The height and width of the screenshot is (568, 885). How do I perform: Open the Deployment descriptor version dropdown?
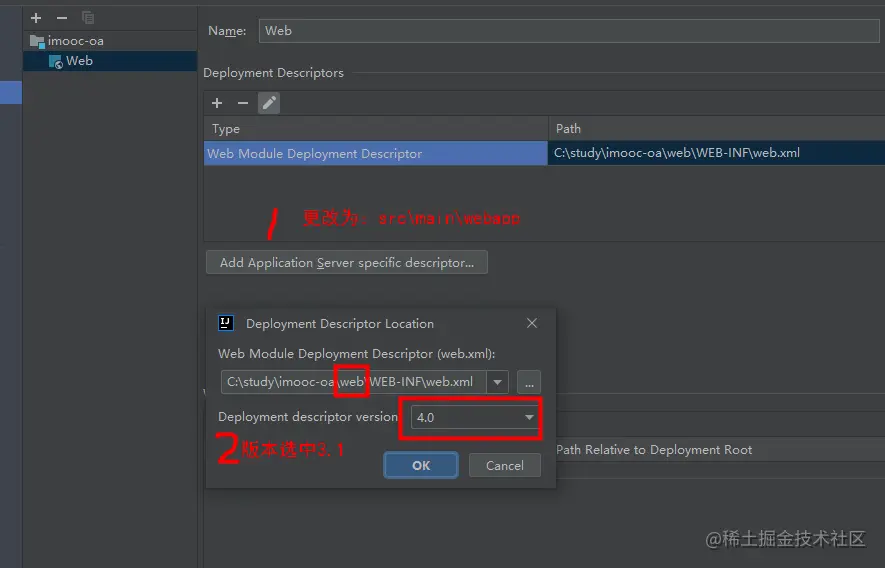pos(473,418)
